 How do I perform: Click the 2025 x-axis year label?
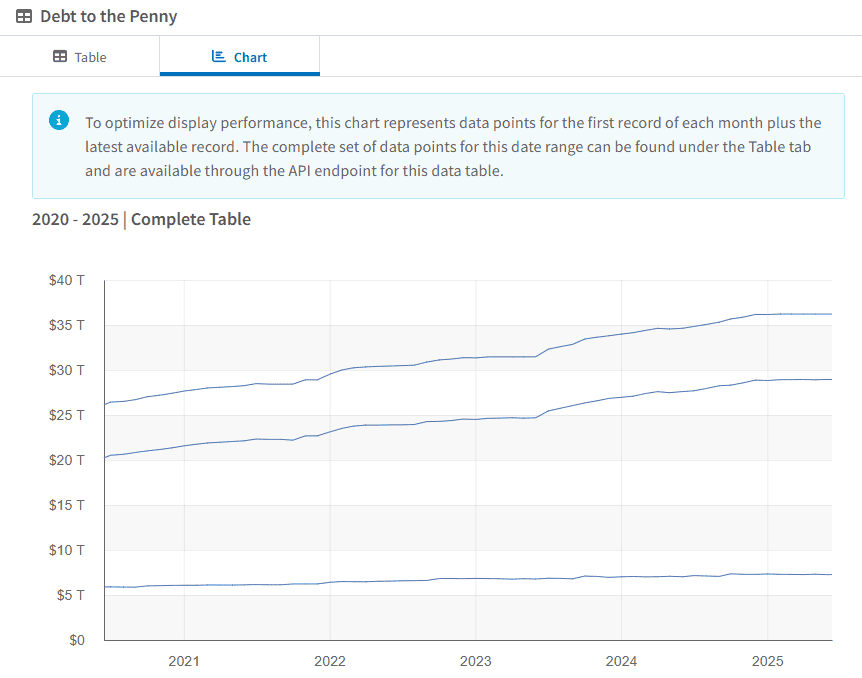coord(767,660)
